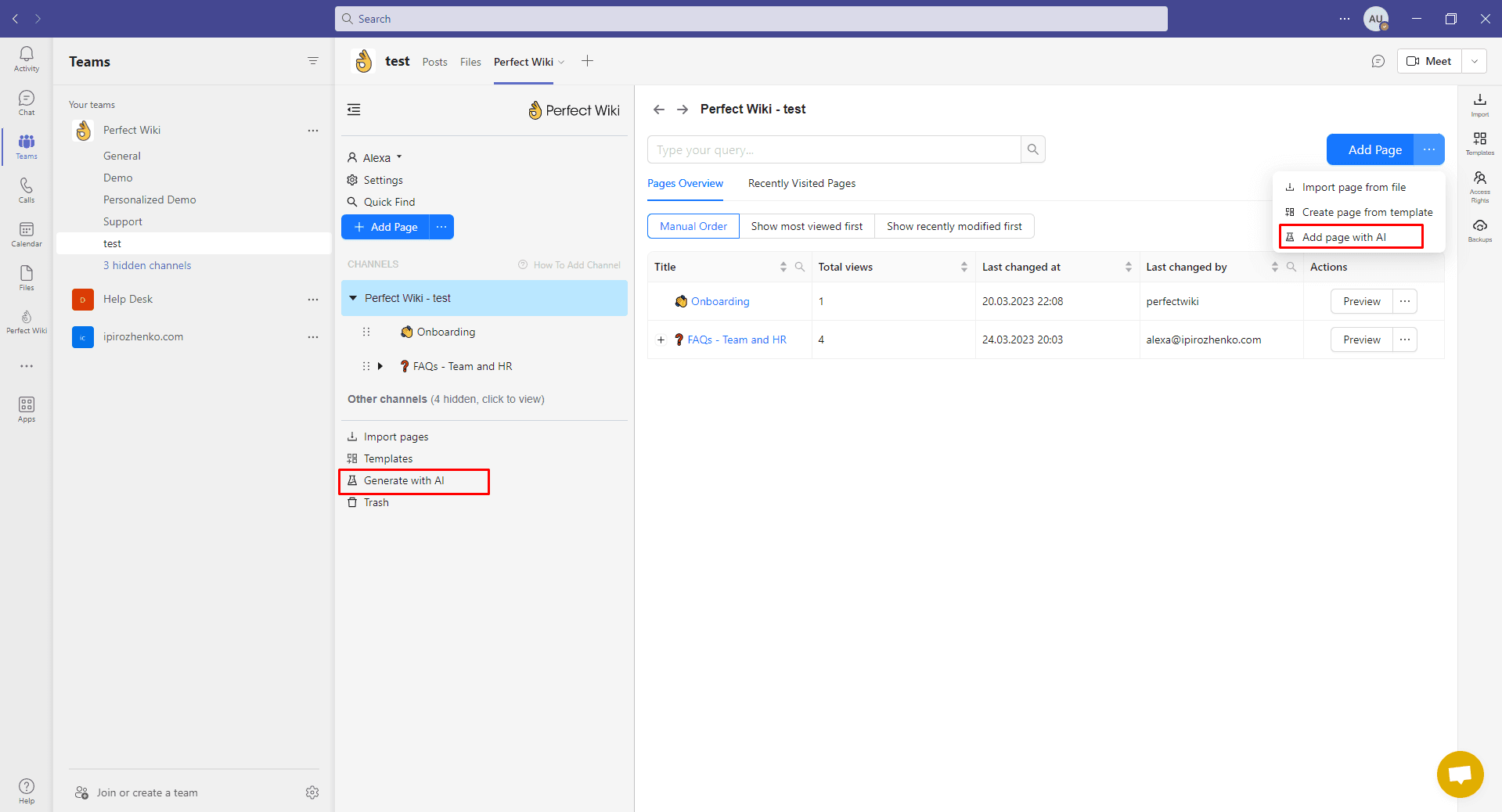Click the blue Add Page button
This screenshot has width=1502, height=812.
point(1371,149)
